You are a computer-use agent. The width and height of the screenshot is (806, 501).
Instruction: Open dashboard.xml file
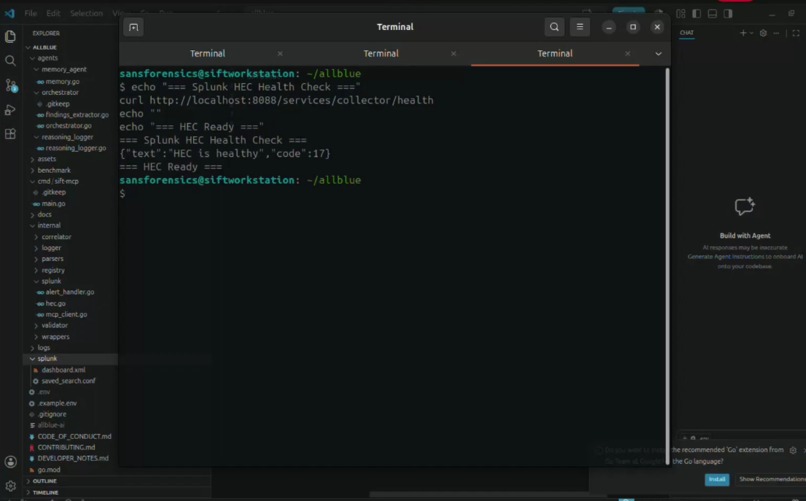63,370
